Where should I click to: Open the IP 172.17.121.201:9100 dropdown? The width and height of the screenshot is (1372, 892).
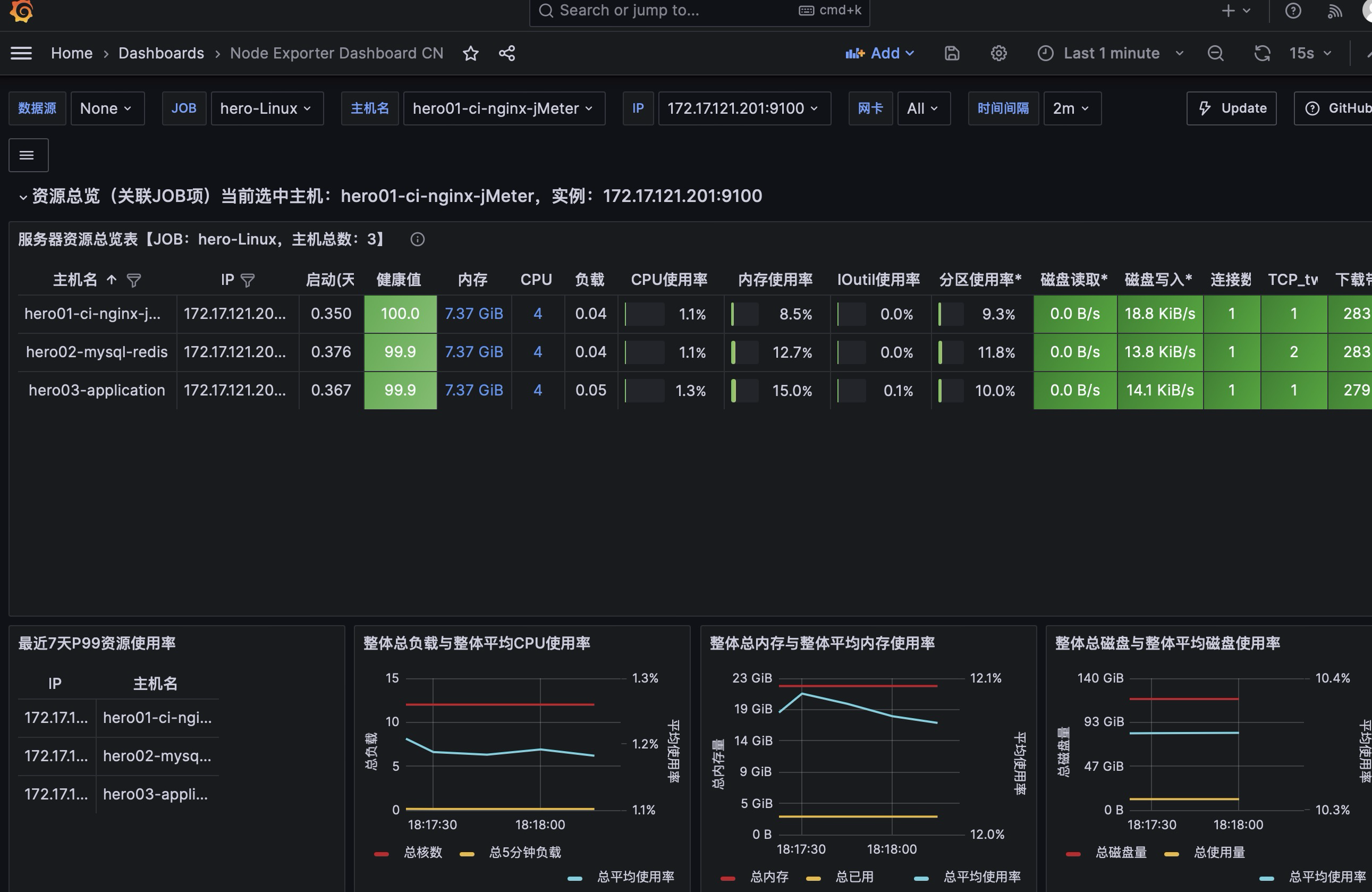click(x=744, y=108)
